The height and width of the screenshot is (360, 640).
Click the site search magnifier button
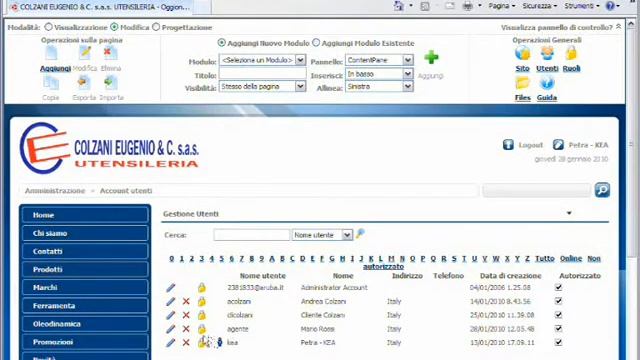point(602,190)
